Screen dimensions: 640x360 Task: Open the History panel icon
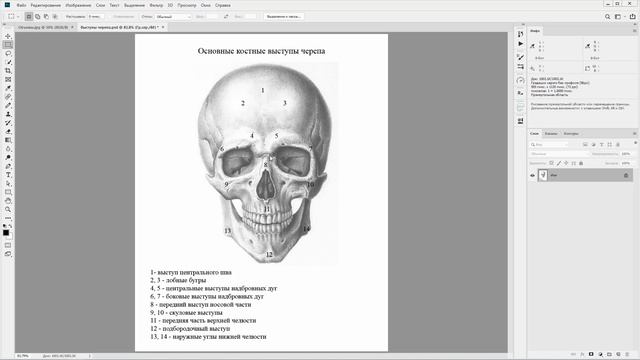pyautogui.click(x=520, y=34)
